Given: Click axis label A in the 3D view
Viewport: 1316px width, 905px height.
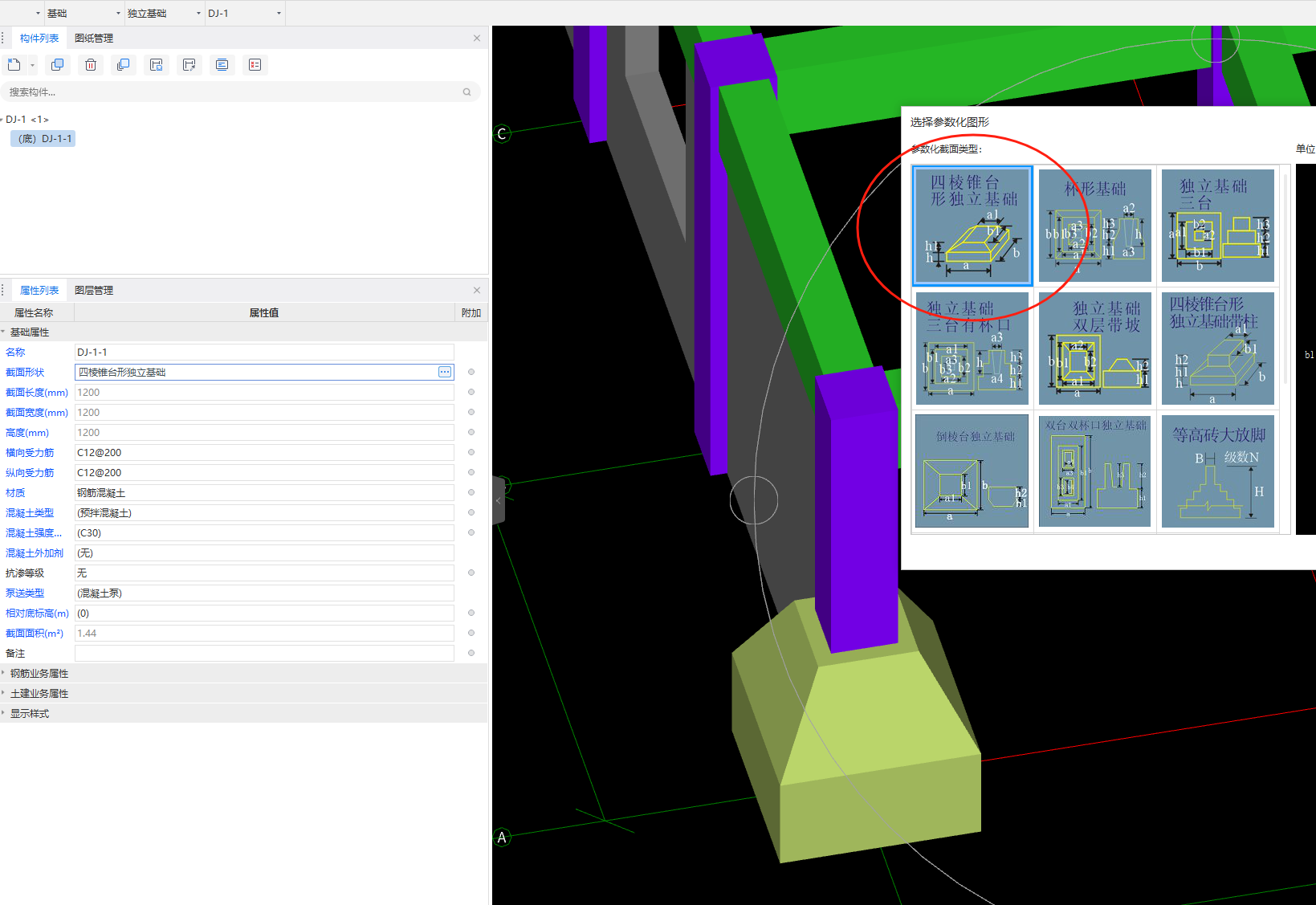Looking at the screenshot, I should click(502, 838).
